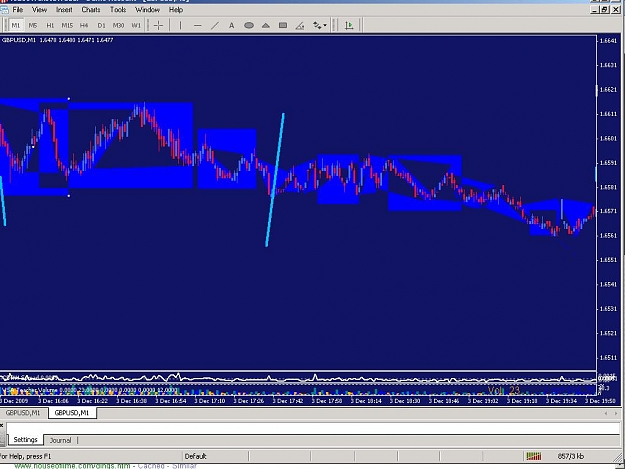Select the horizontal line drawing tool

tap(197, 26)
